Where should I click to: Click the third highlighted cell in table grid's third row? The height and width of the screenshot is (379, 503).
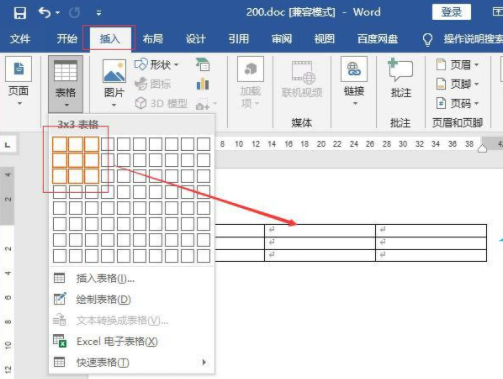92,176
